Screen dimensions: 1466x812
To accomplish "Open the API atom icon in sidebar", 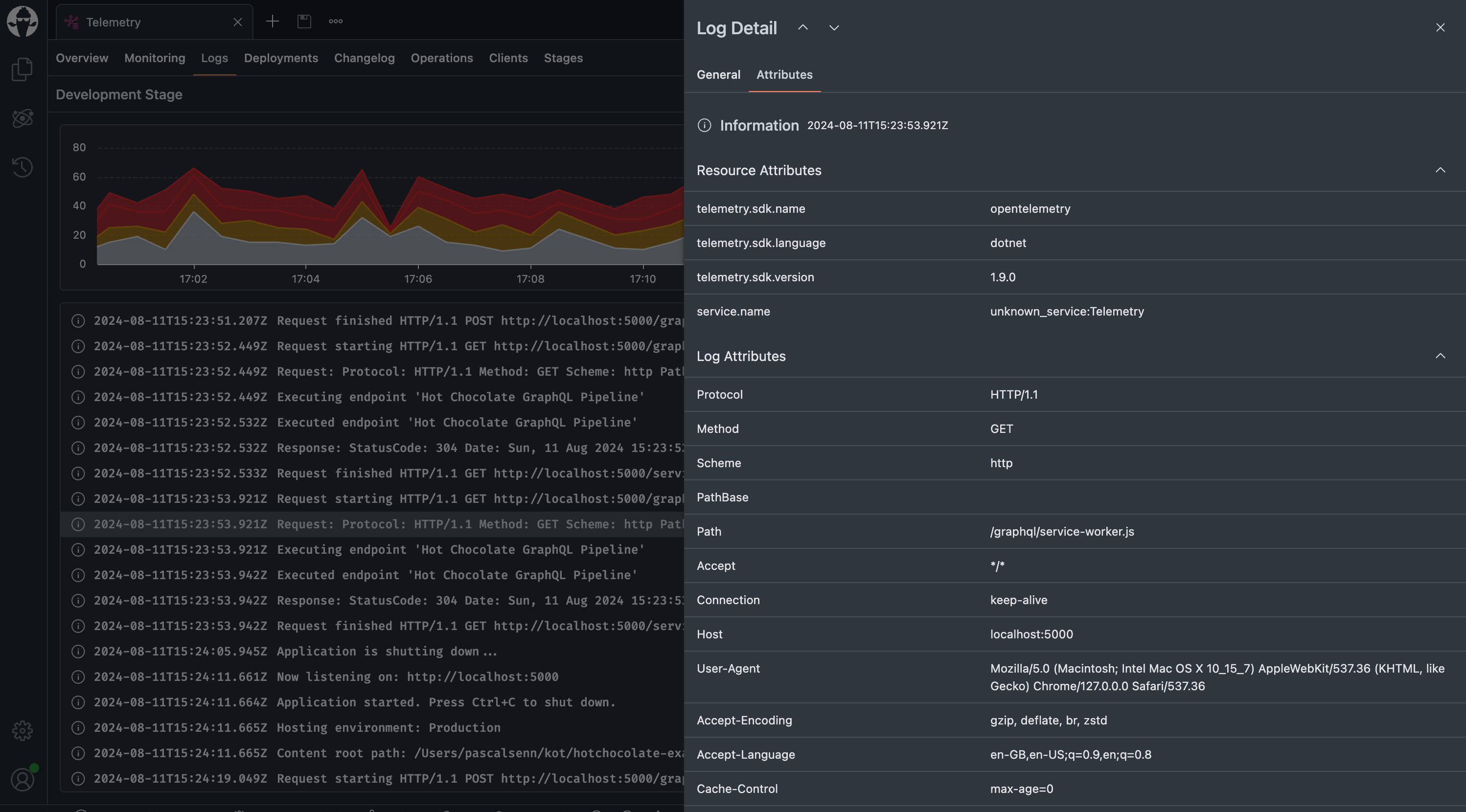I will 22,118.
